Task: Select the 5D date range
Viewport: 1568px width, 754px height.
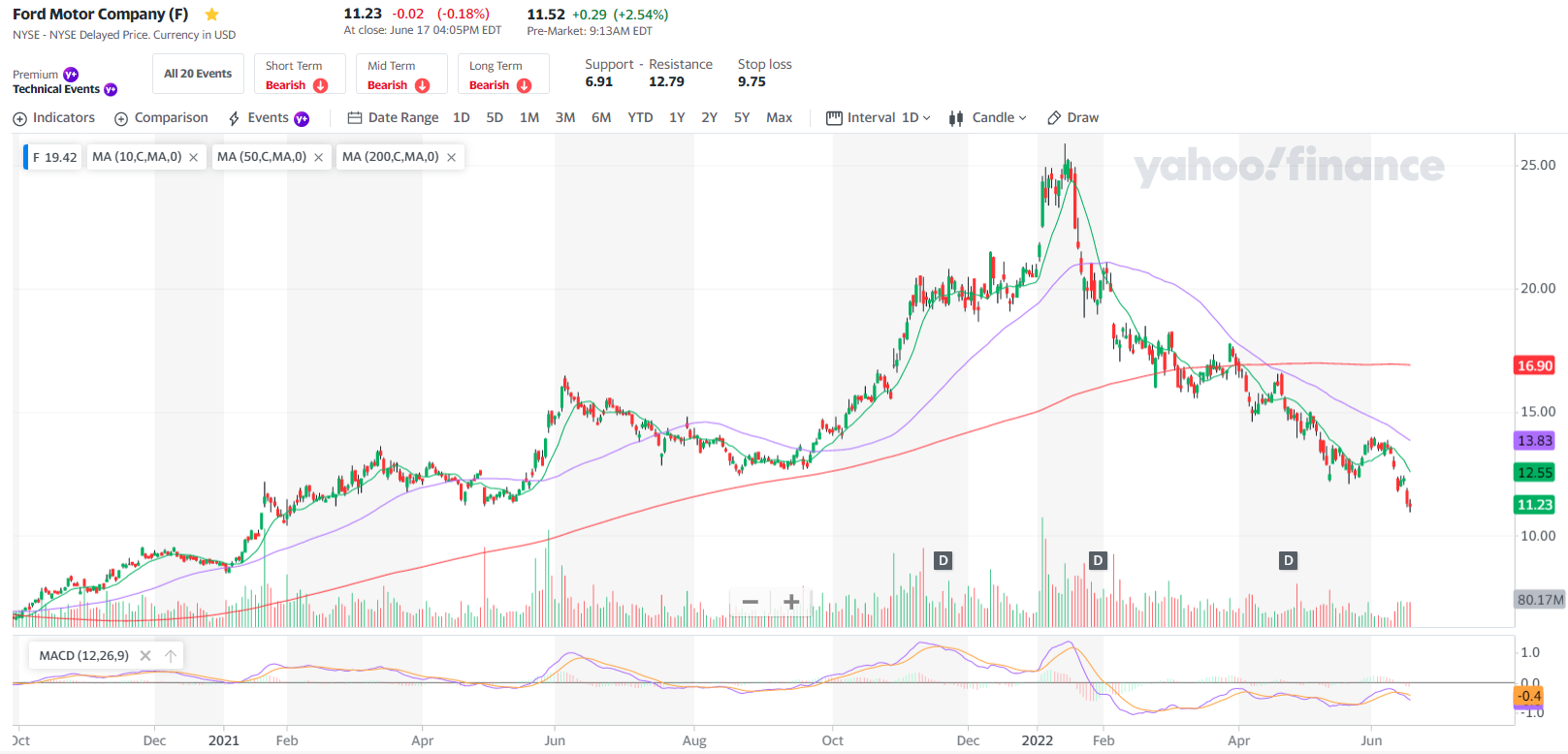Action: coord(495,118)
